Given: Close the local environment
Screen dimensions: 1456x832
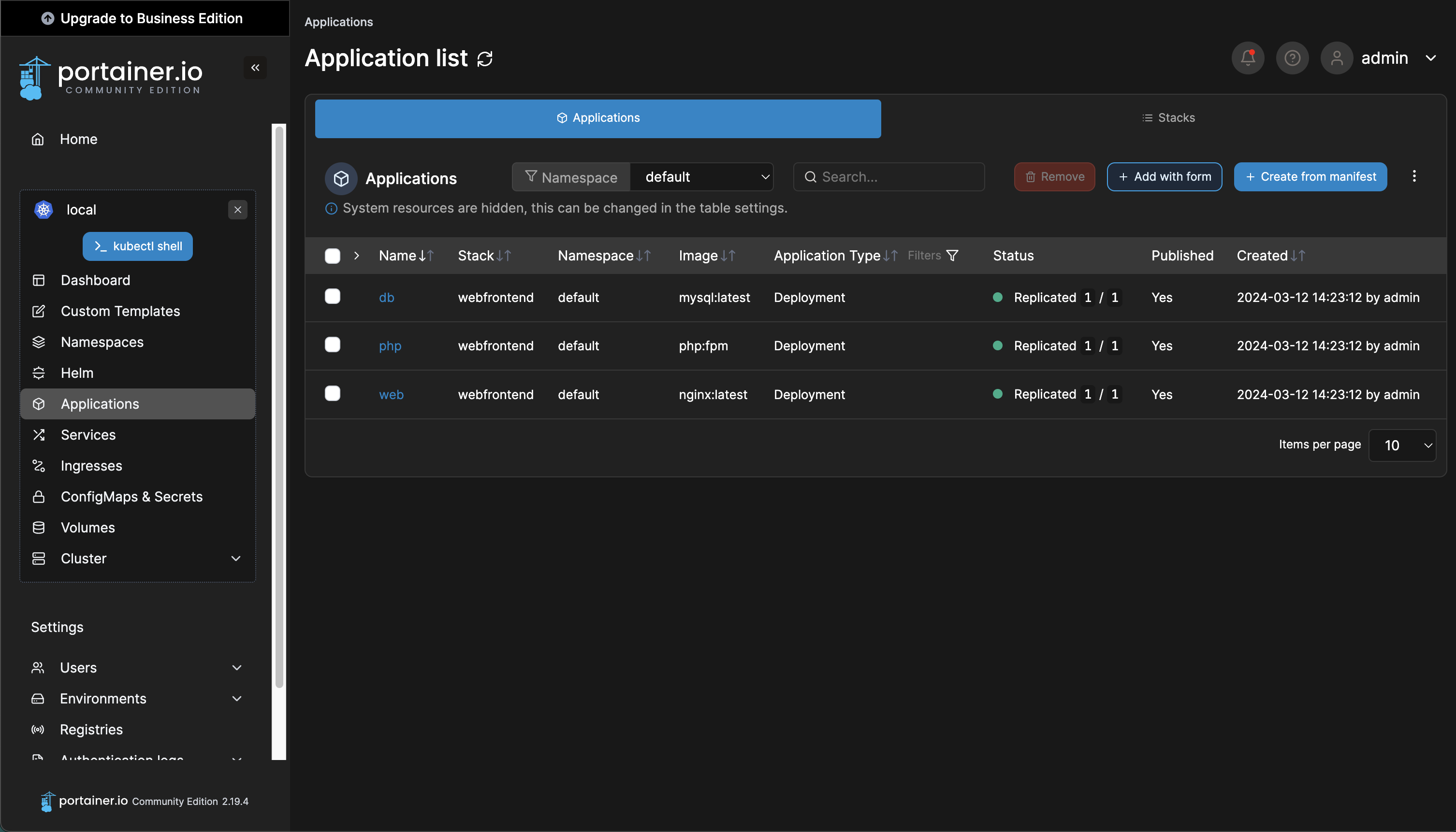Looking at the screenshot, I should pyautogui.click(x=238, y=210).
